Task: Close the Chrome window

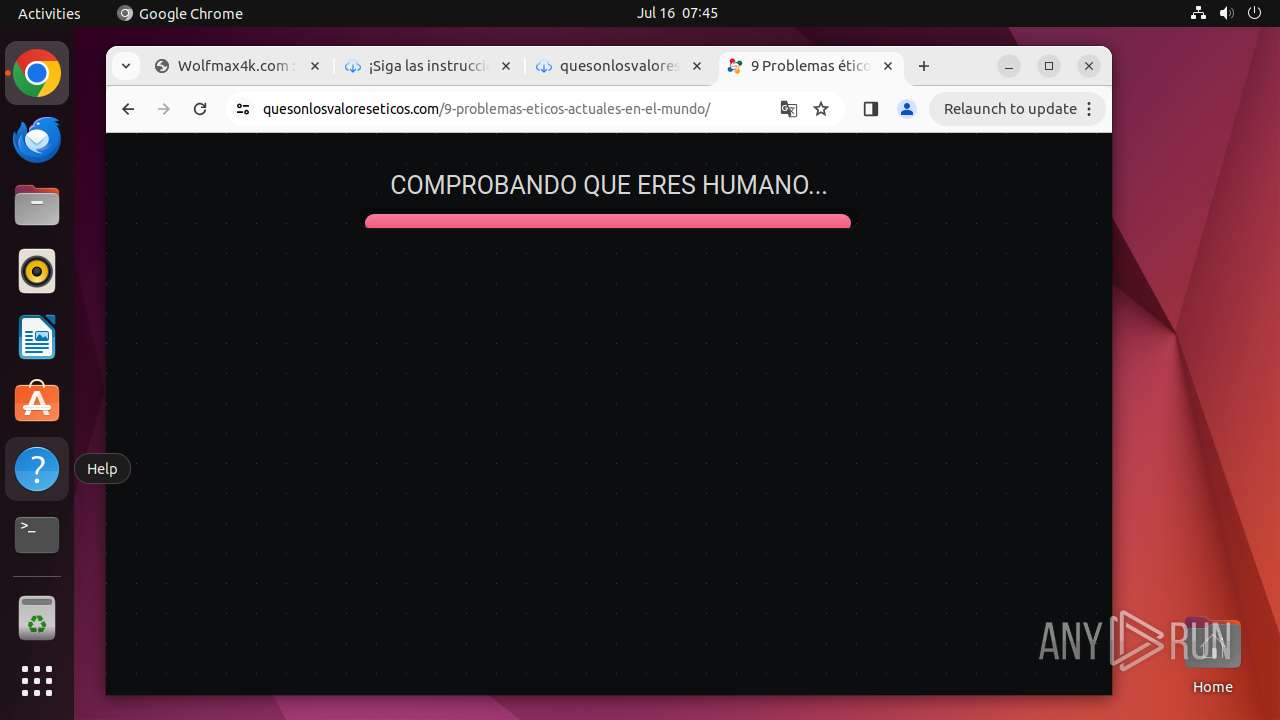Action: pos(1089,66)
